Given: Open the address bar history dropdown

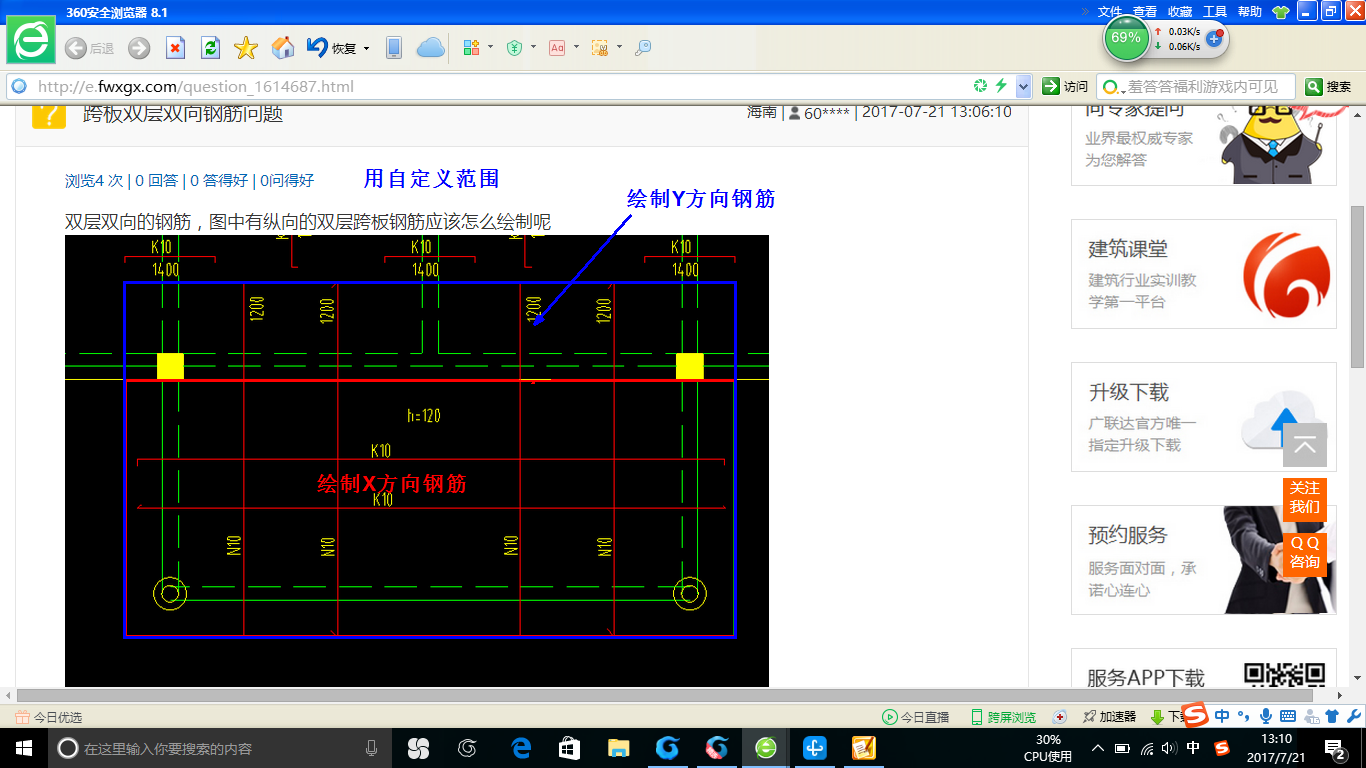Looking at the screenshot, I should 1023,87.
